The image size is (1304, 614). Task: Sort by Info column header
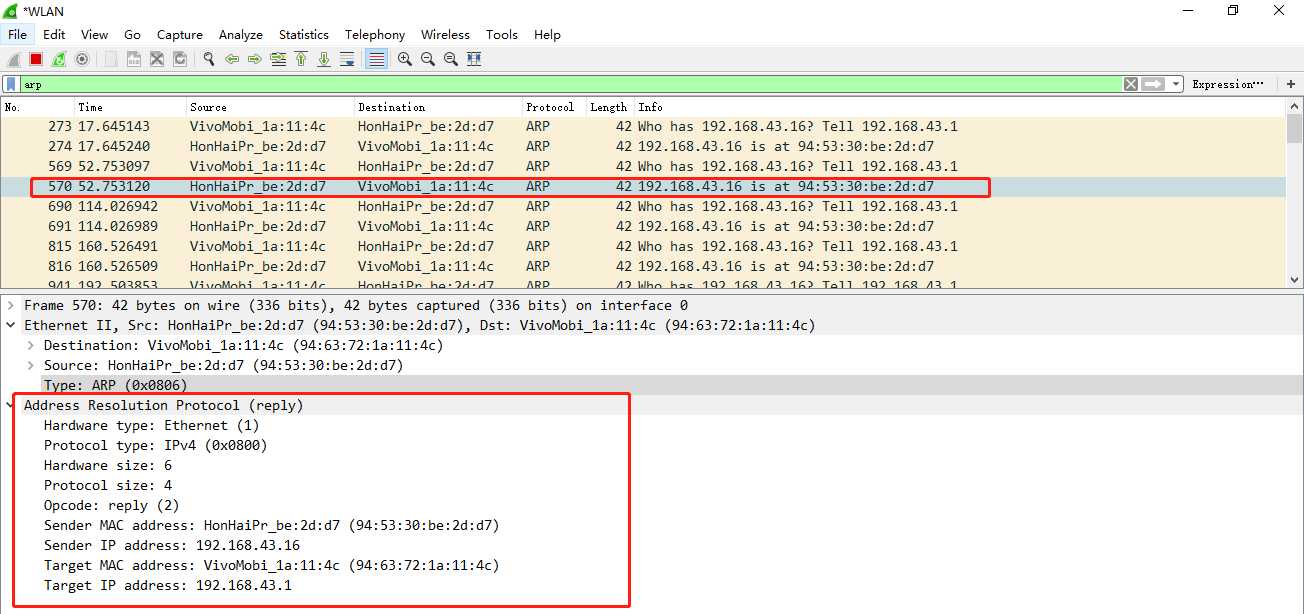tap(960, 107)
